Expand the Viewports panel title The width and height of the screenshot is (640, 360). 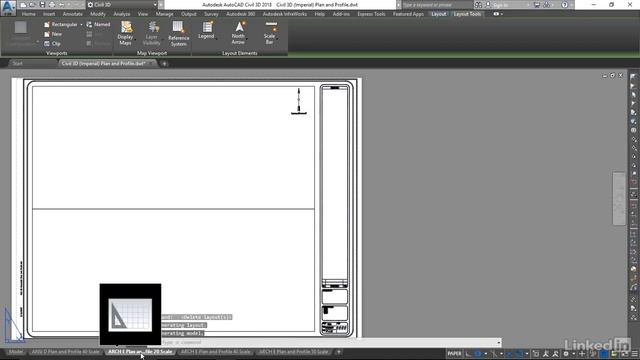[x=57, y=53]
